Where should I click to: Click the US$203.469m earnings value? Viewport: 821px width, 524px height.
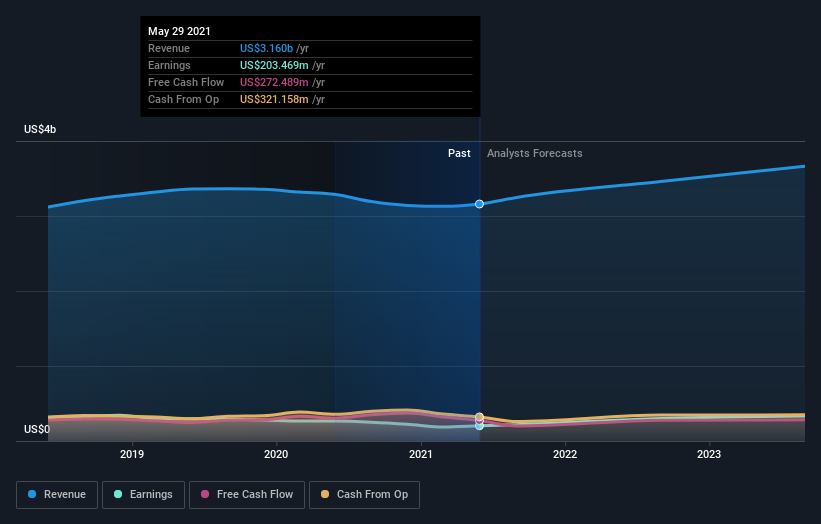(274, 65)
